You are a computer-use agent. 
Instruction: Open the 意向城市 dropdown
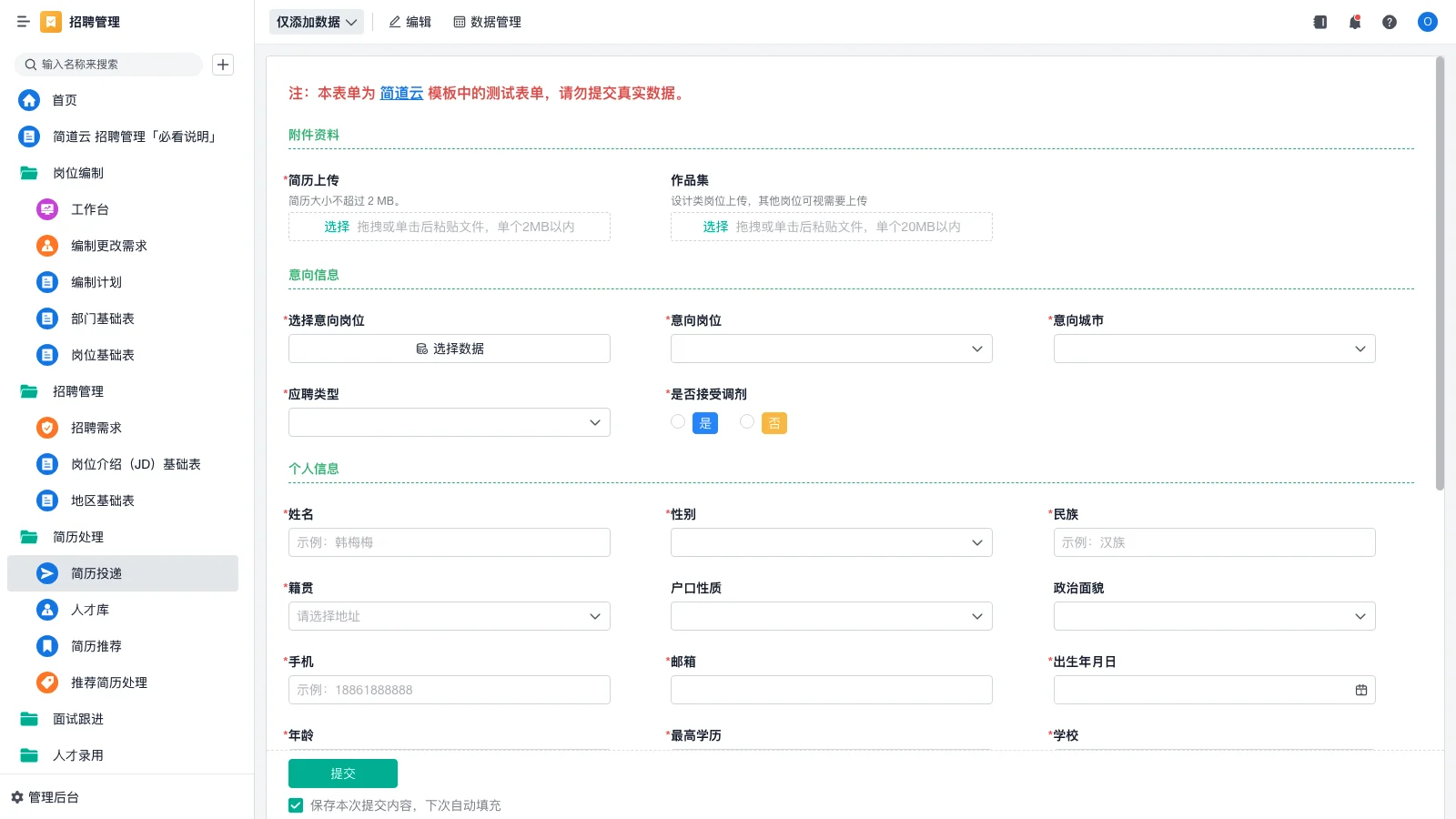coord(1214,348)
